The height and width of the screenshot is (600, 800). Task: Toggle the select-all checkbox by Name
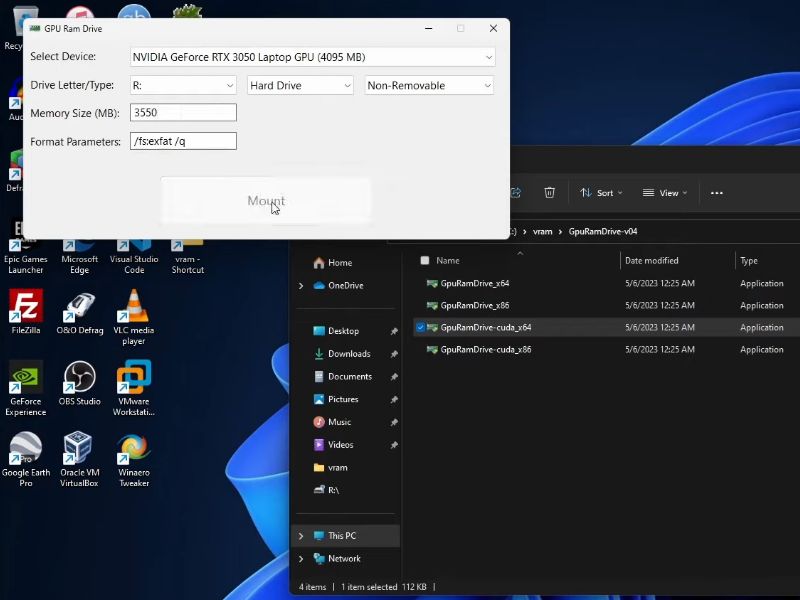[x=424, y=261]
